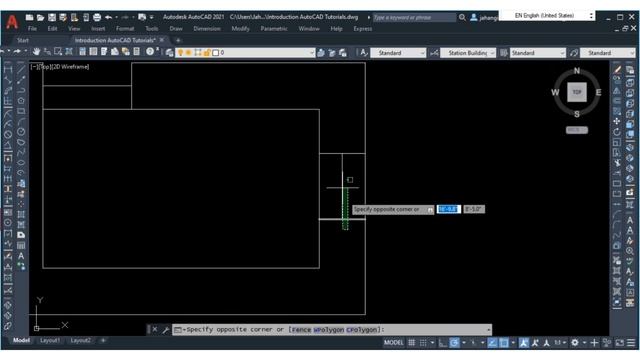The width and height of the screenshot is (640, 360).
Task: Open Layer Properties Manager icon
Action: point(169,53)
